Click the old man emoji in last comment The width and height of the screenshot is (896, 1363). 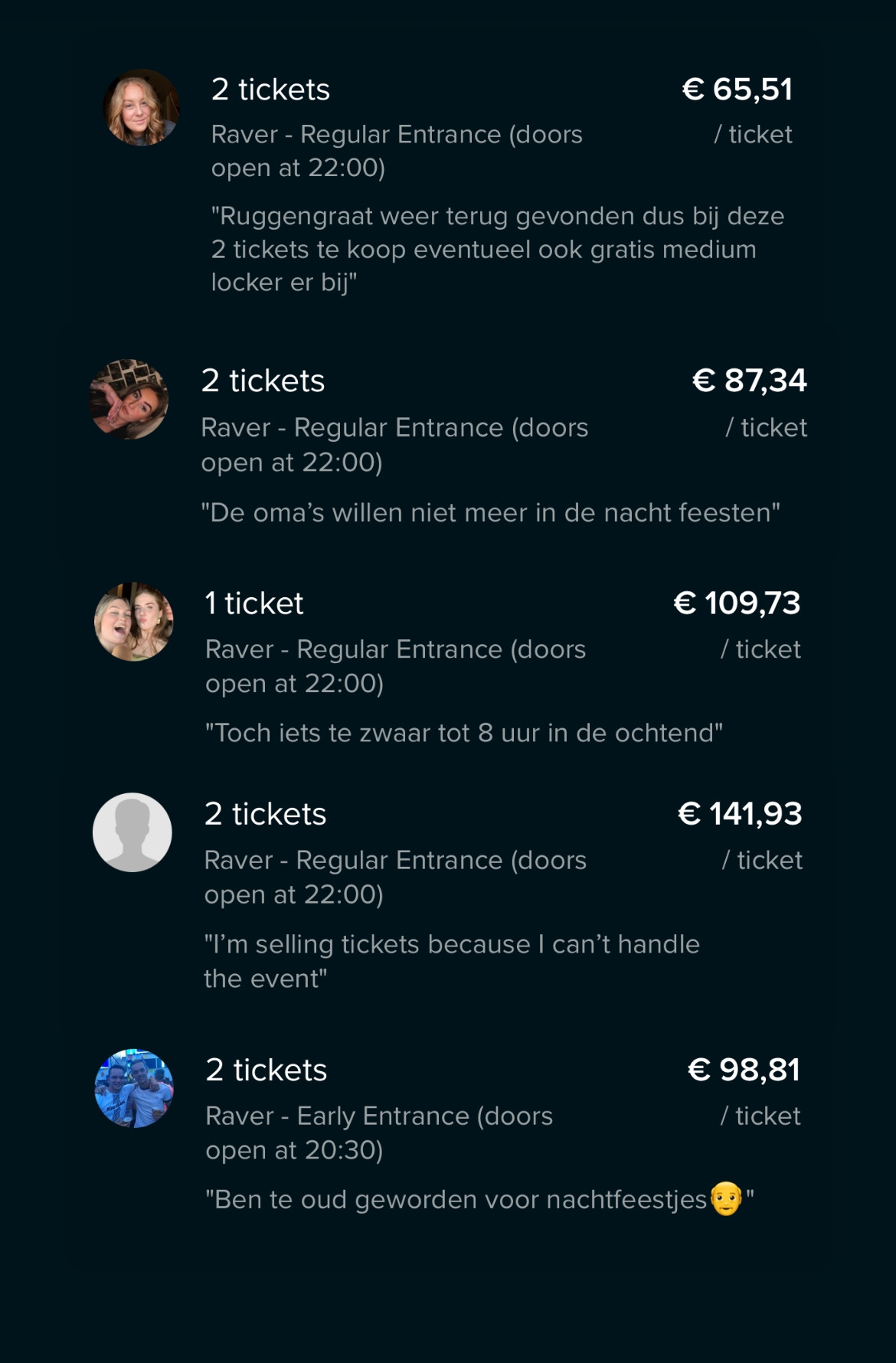coord(726,1199)
